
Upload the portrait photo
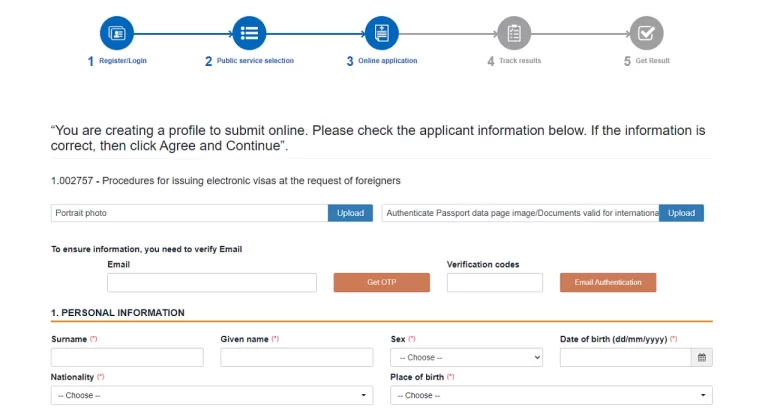tap(350, 213)
